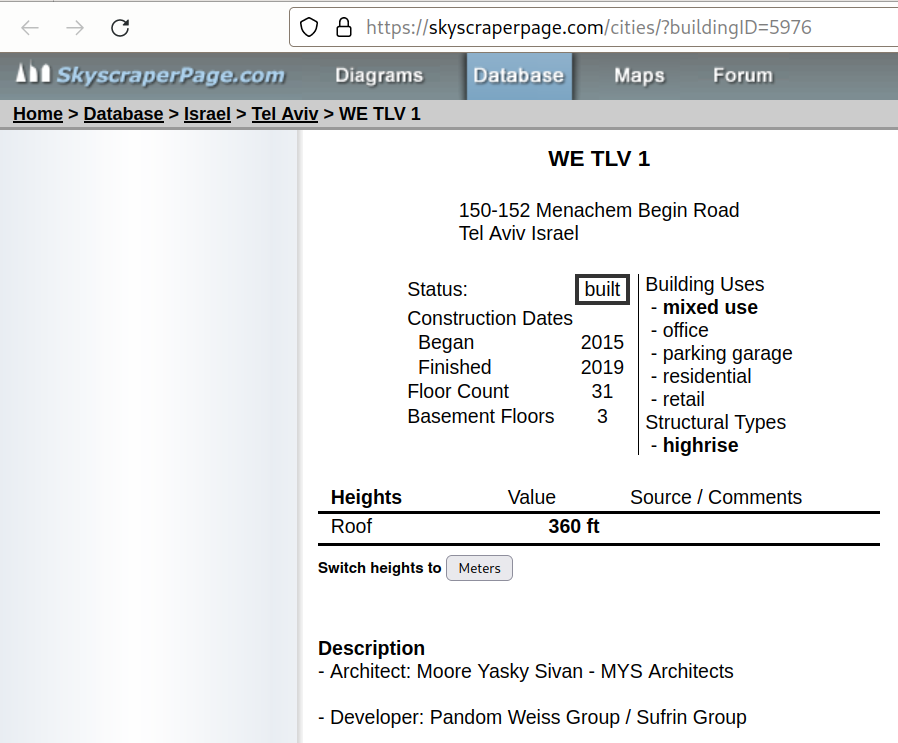
Task: Go back with the browser back arrow
Action: pyautogui.click(x=30, y=27)
